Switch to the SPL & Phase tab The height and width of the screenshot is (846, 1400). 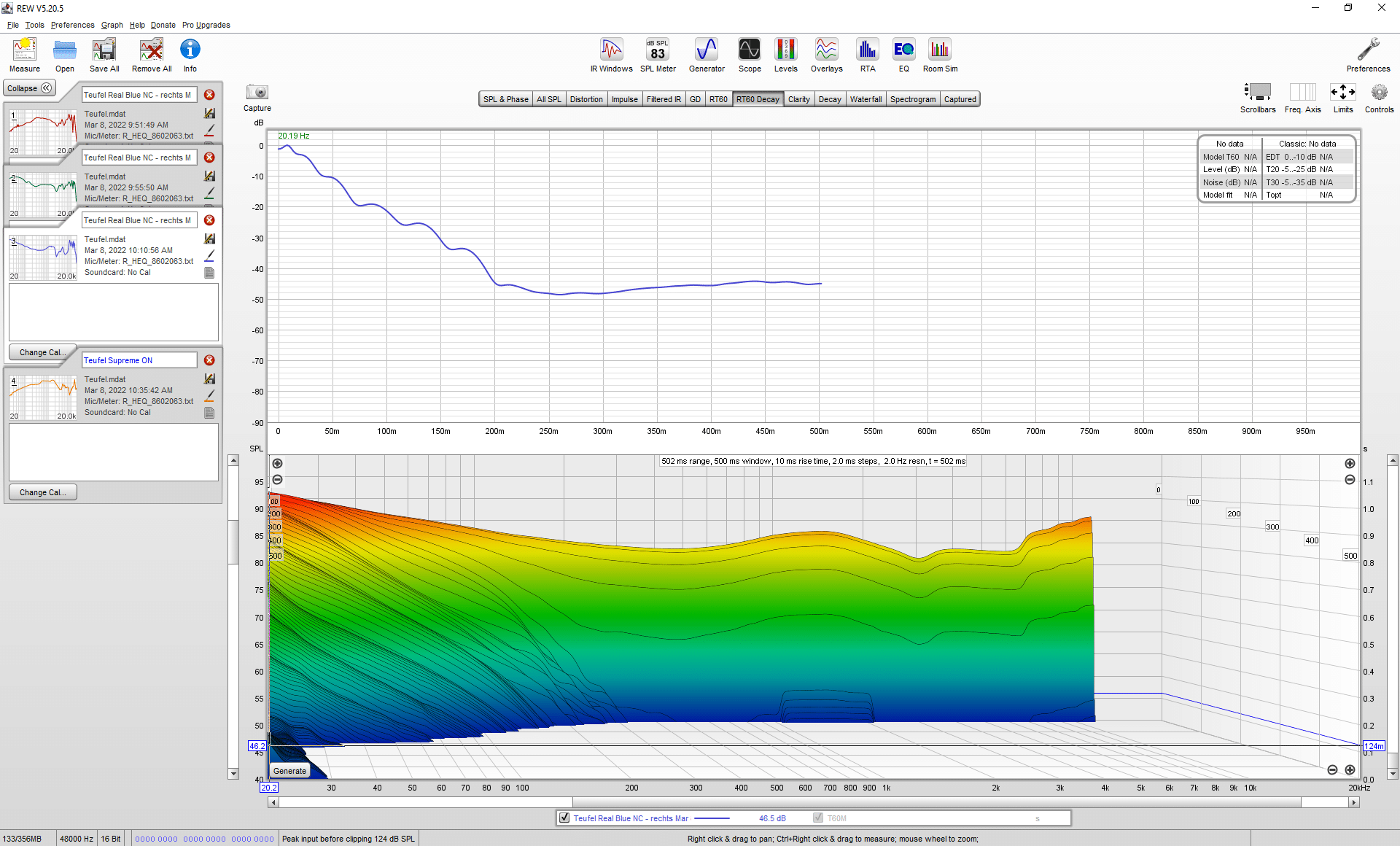pyautogui.click(x=506, y=99)
